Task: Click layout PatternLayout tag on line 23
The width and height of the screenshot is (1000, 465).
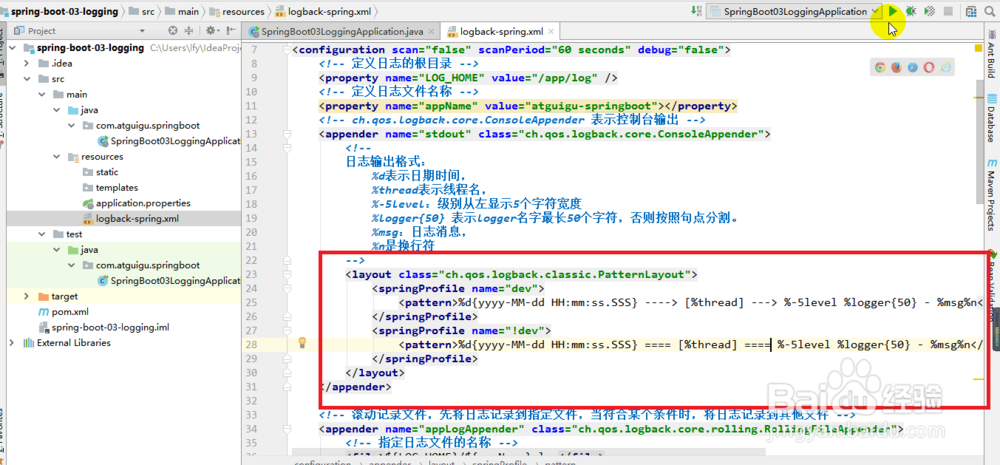Action: click(522, 274)
